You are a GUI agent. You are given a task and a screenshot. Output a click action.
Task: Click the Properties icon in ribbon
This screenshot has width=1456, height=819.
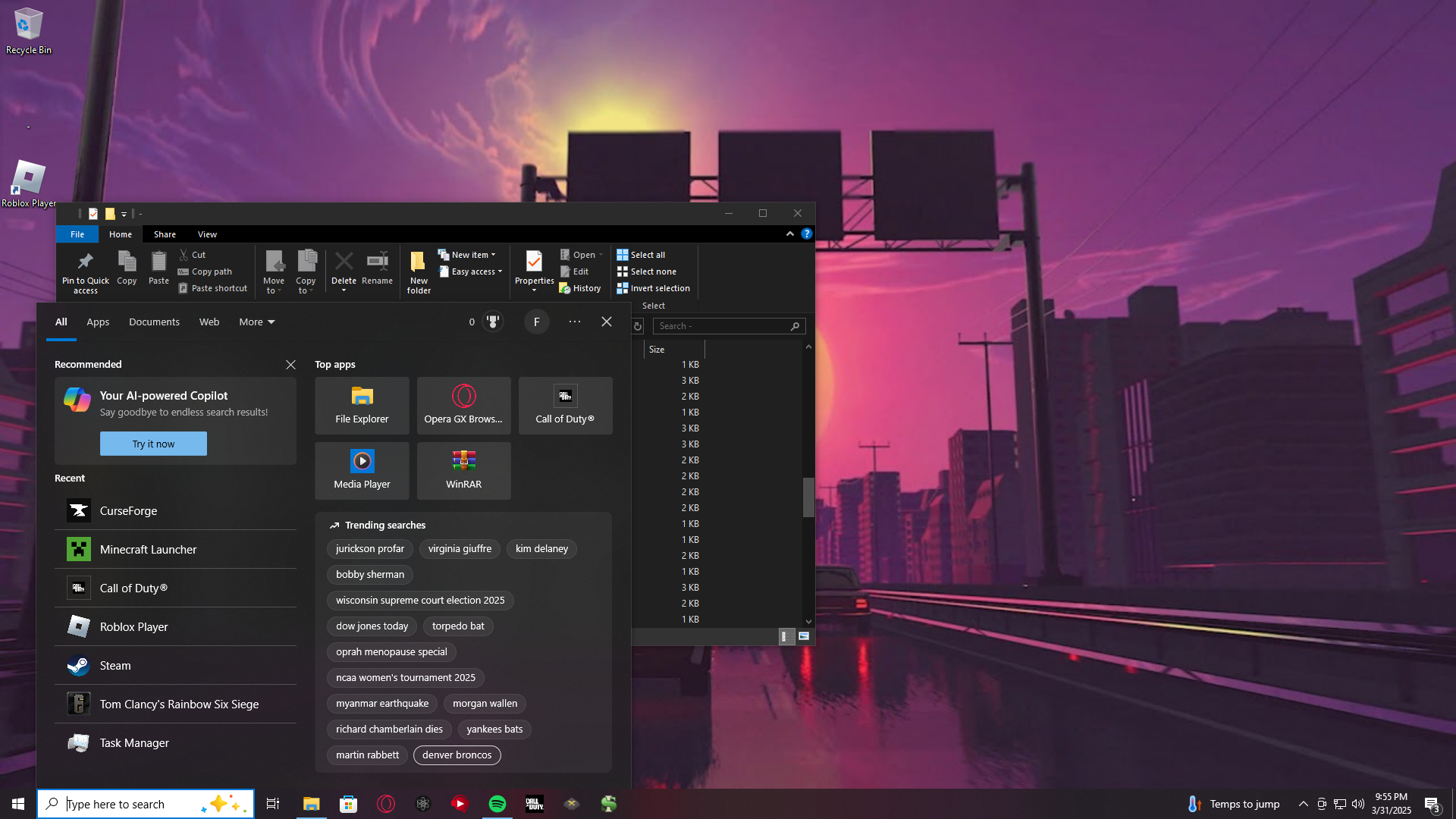pos(534,262)
